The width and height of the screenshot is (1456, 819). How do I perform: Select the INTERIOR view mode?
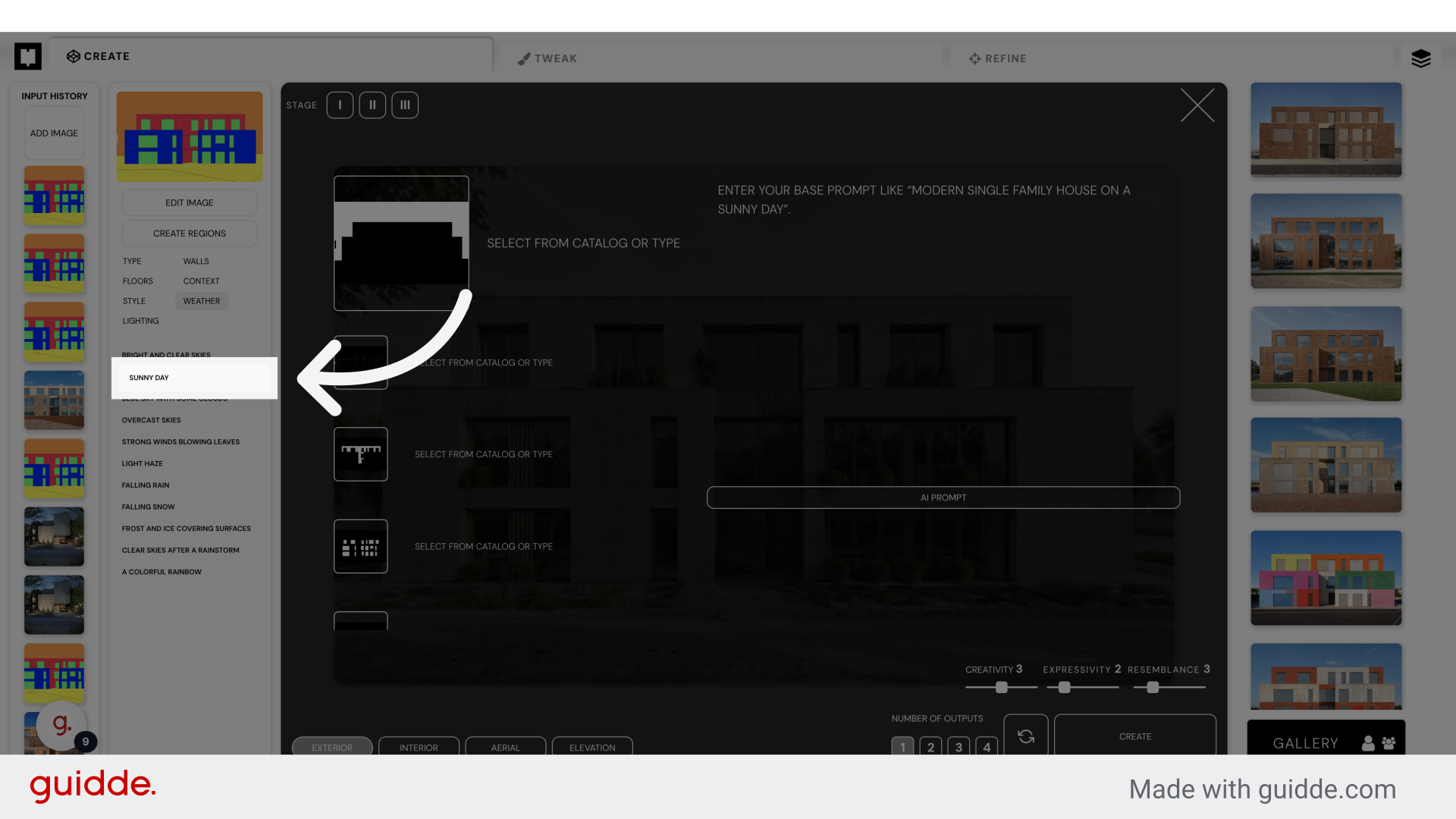419,746
